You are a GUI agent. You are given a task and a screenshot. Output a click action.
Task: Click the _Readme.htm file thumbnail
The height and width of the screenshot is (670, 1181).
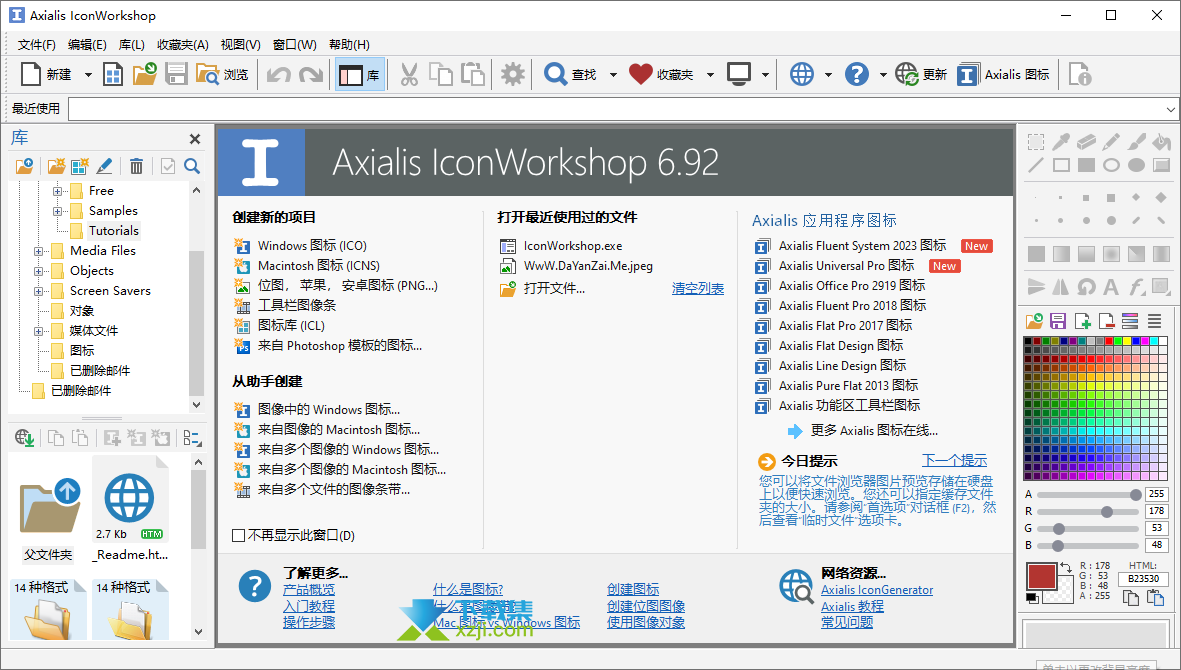[131, 509]
